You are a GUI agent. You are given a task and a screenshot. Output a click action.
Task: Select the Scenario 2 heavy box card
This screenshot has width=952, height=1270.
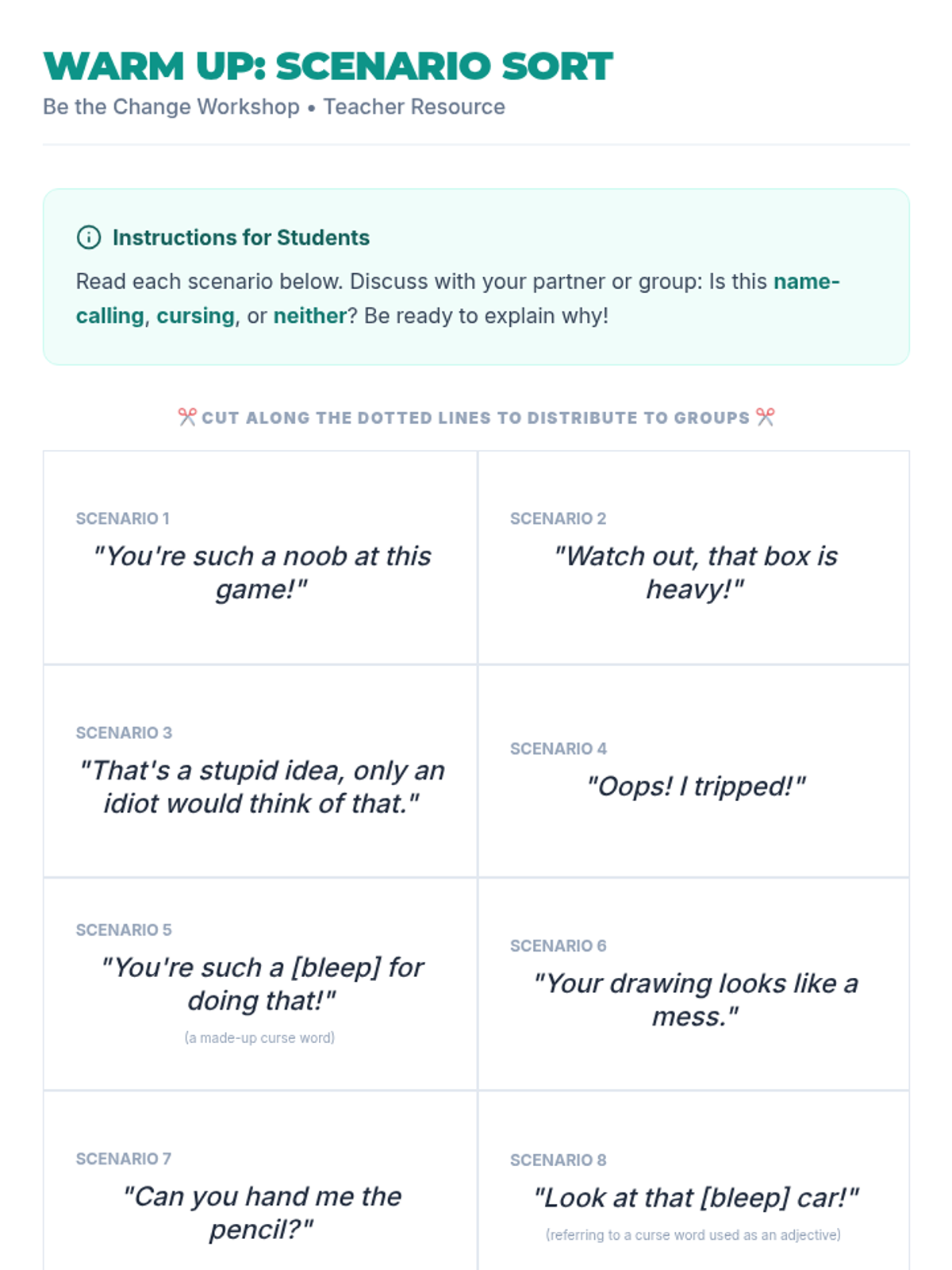pos(694,558)
